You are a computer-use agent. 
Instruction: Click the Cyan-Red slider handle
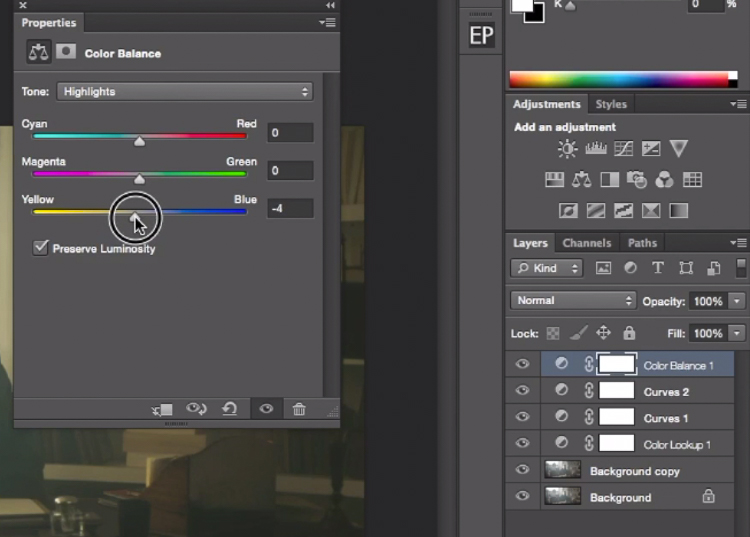[139, 141]
